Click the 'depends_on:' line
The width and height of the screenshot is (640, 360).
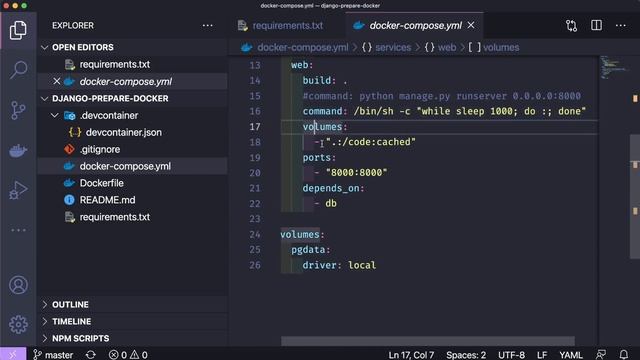(333, 188)
